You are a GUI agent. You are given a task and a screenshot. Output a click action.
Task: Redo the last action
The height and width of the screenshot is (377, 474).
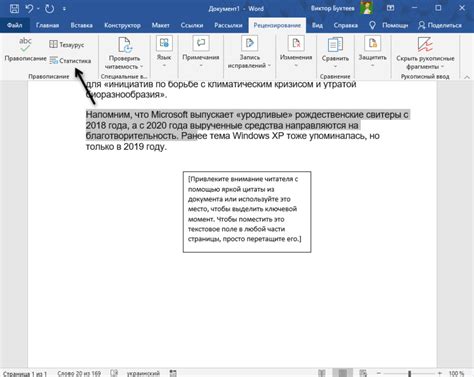pos(49,8)
